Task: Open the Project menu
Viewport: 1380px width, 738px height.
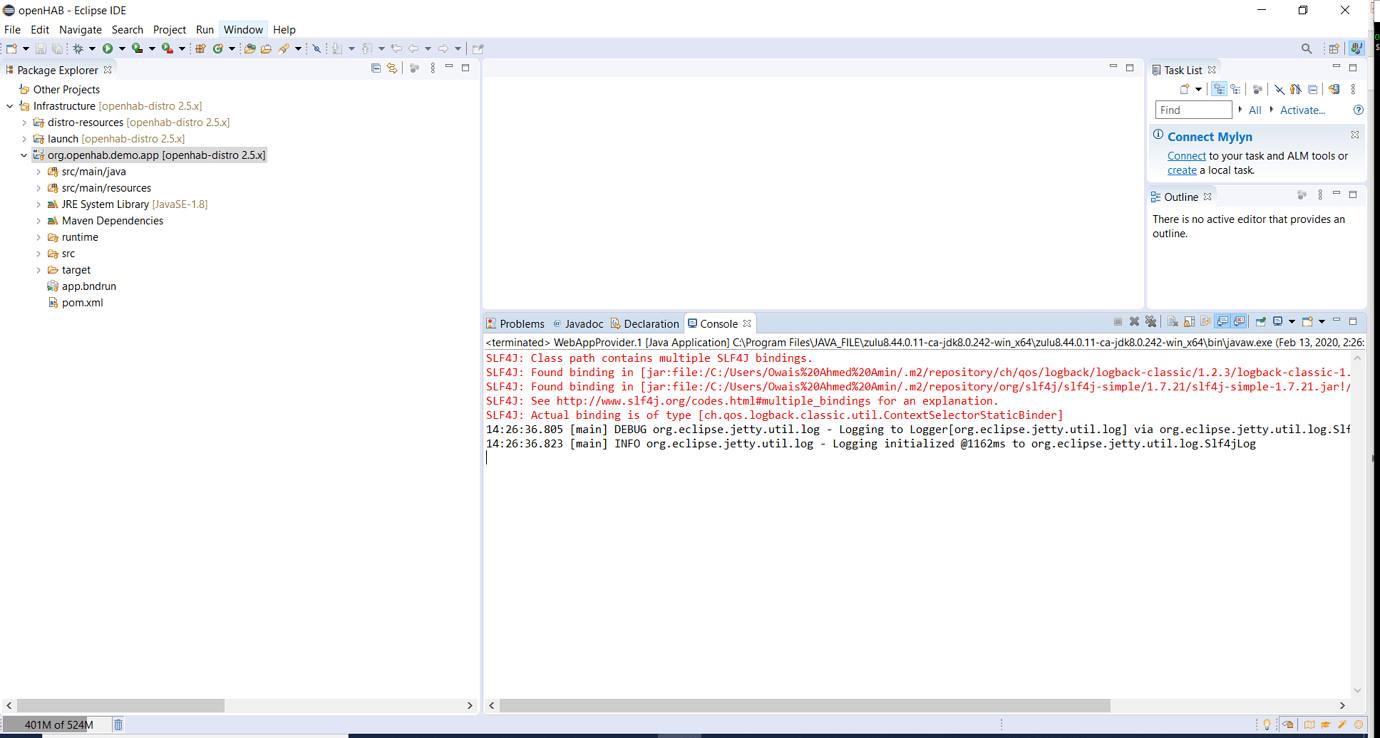Action: click(x=169, y=30)
